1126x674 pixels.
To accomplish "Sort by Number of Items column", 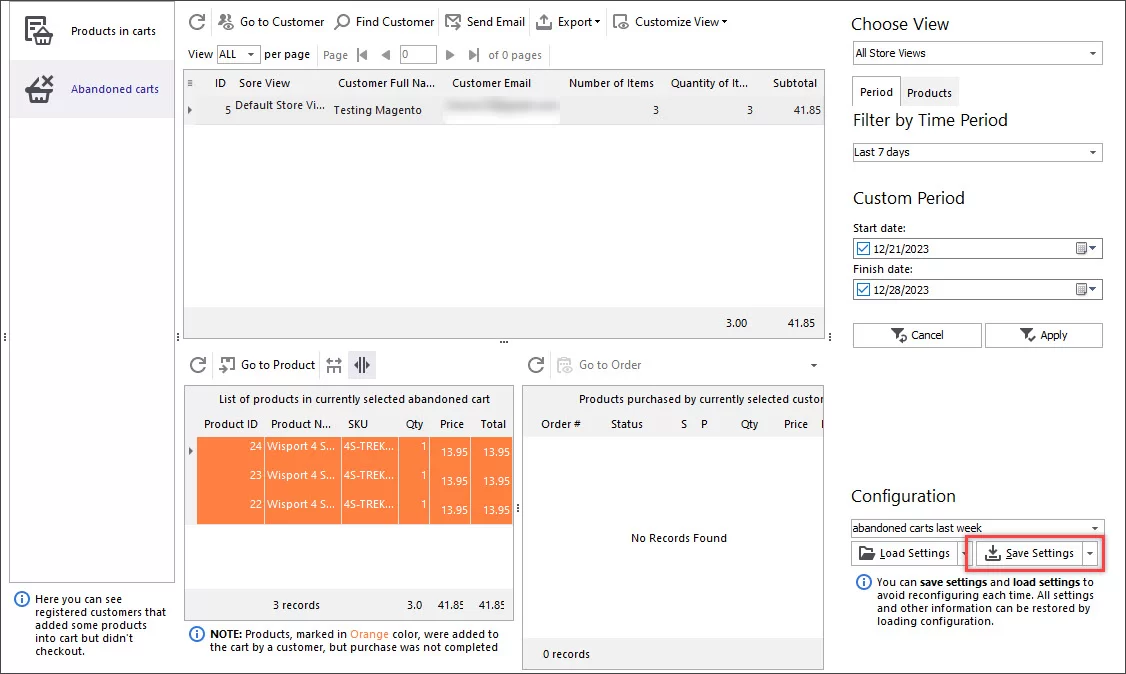I will (611, 83).
